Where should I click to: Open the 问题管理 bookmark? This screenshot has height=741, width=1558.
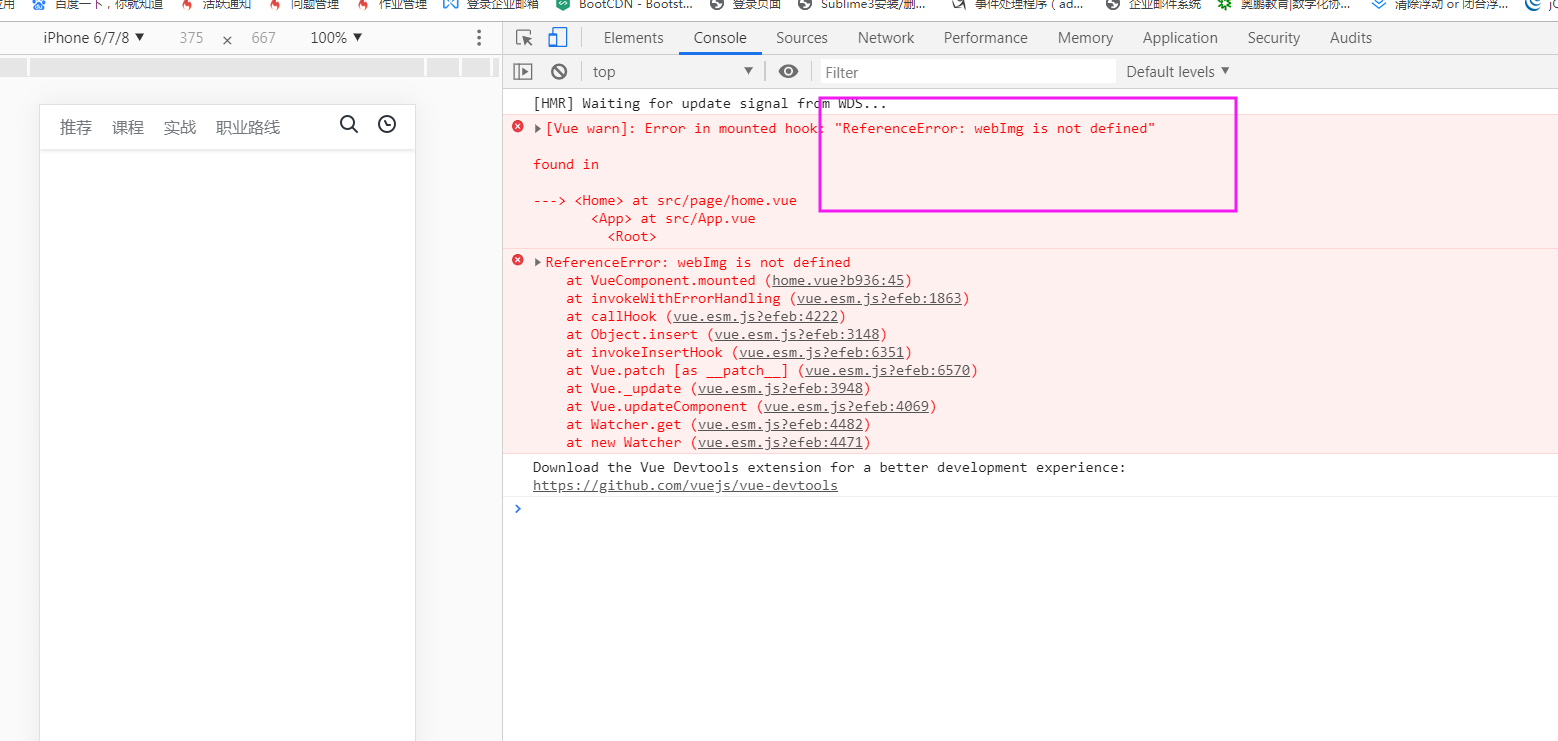coord(304,4)
